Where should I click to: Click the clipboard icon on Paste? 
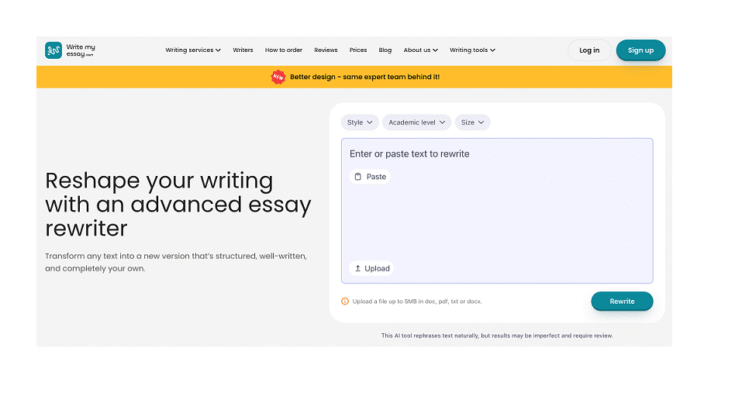point(358,177)
